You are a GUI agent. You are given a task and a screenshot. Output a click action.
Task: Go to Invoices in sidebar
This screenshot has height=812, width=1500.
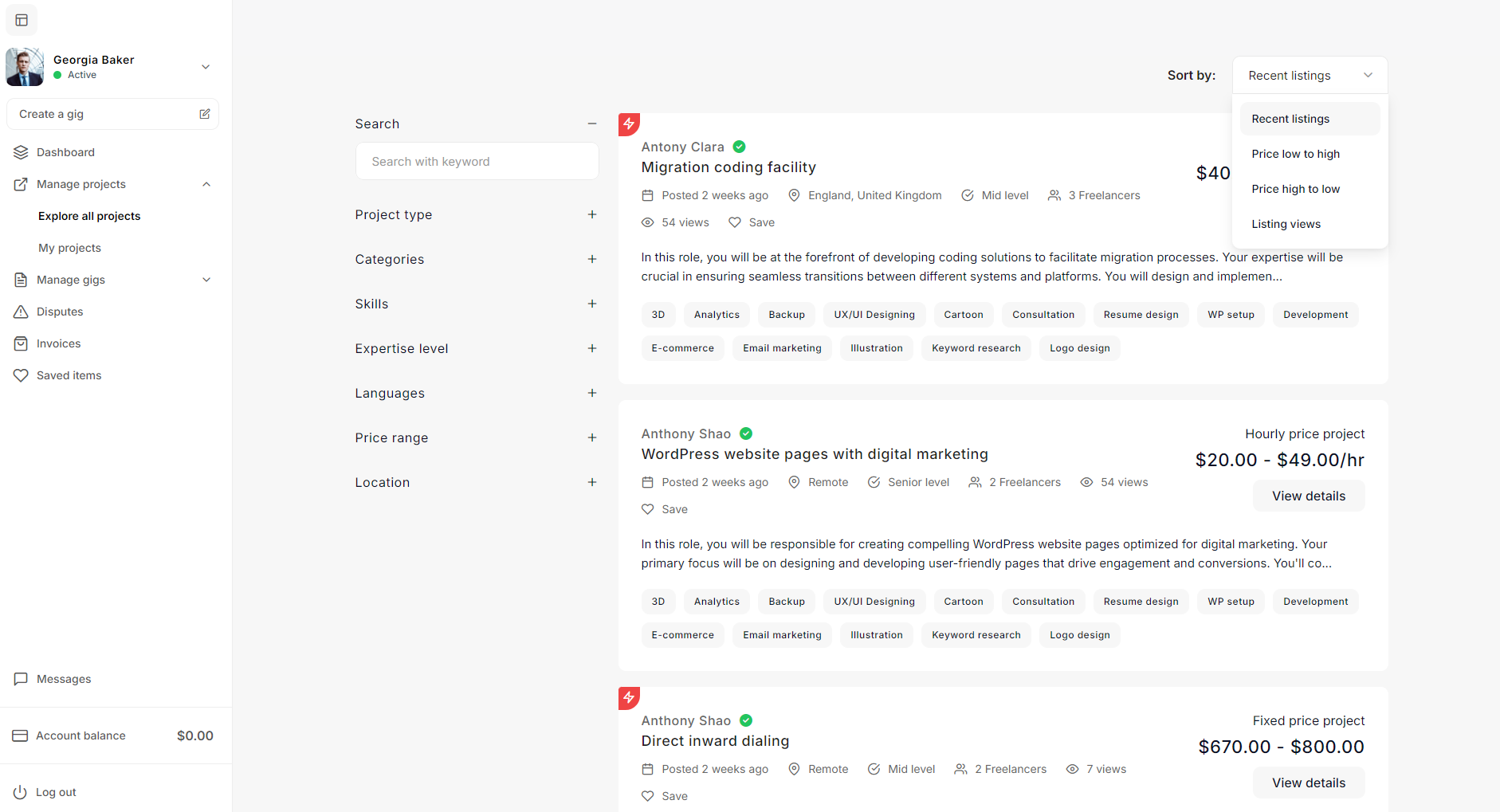click(x=58, y=343)
